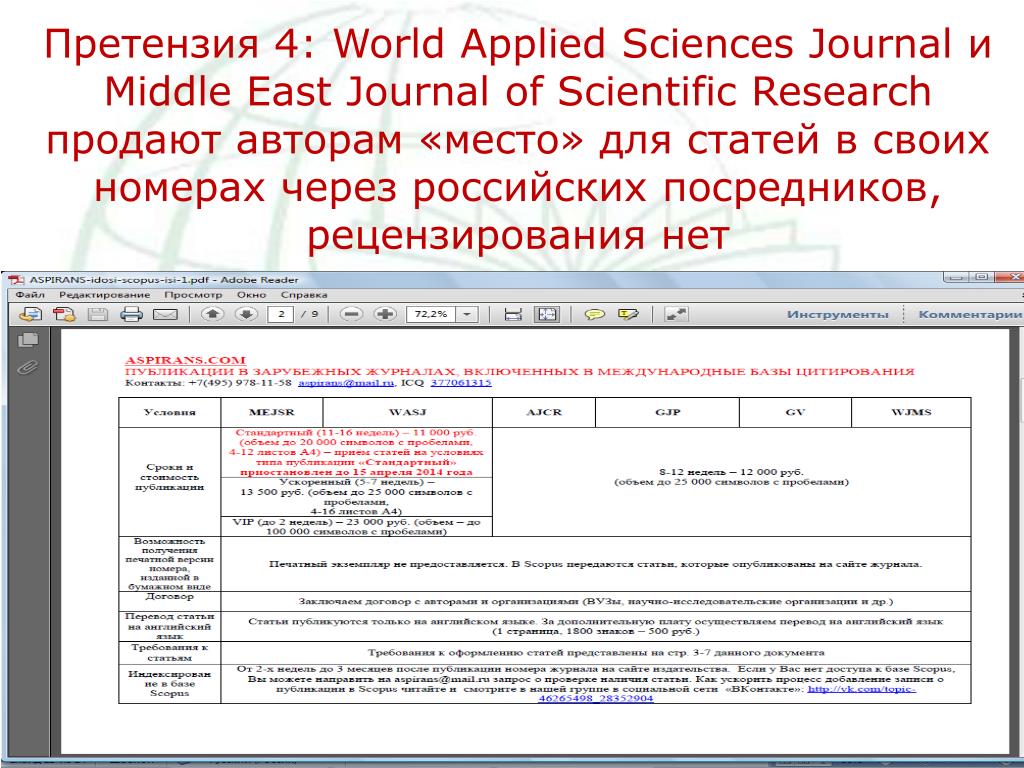This screenshot has width=1024, height=768.
Task: Open the Редактирование menu
Action: tap(104, 295)
